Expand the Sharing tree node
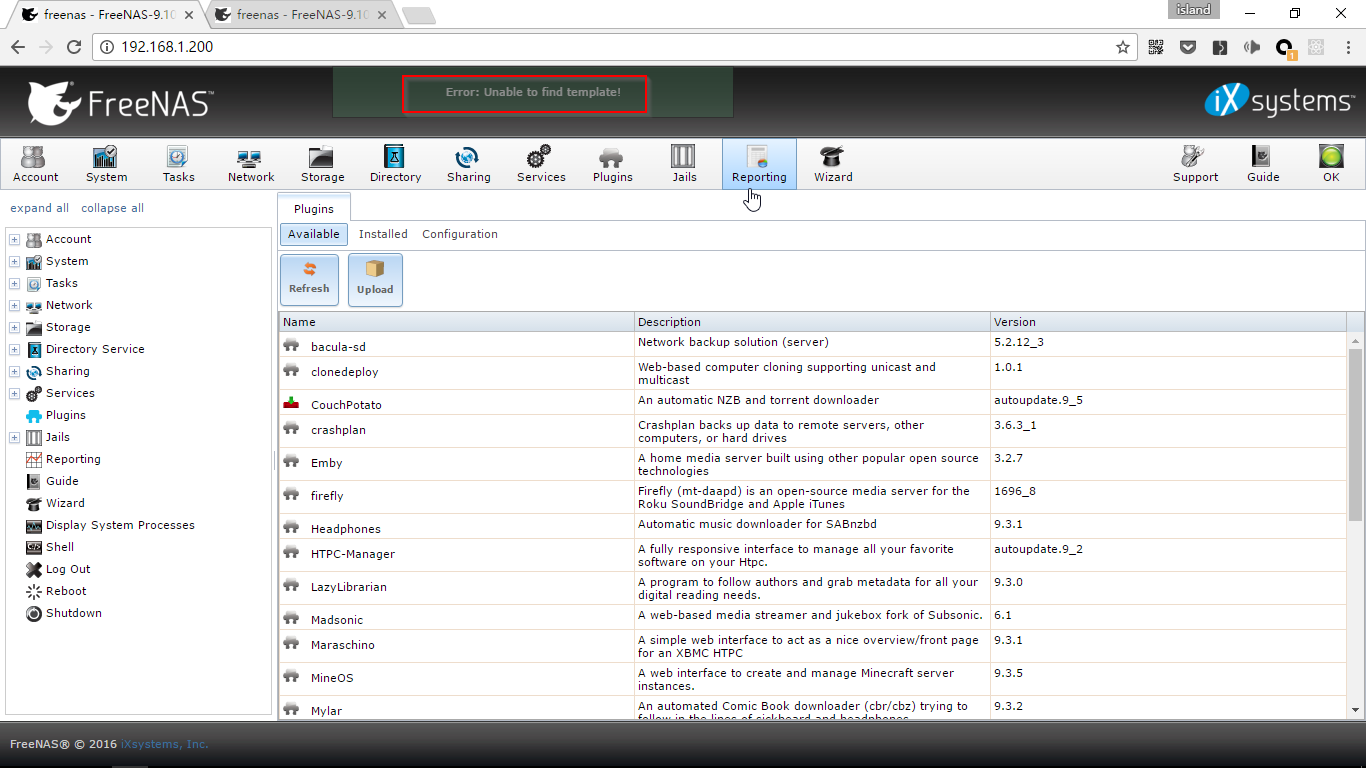The height and width of the screenshot is (768, 1366). [x=14, y=372]
